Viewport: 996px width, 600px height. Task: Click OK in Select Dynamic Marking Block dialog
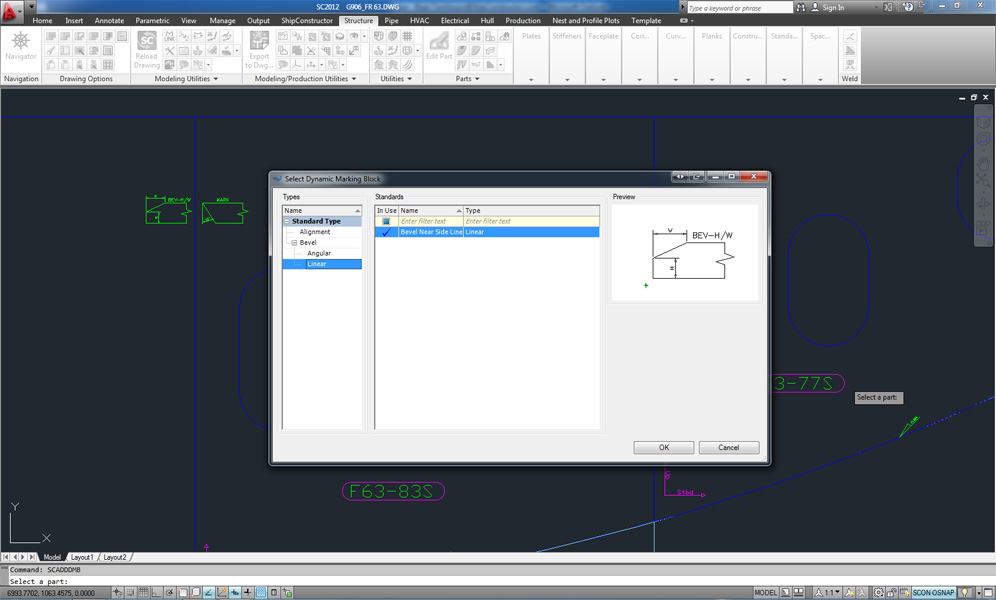(x=664, y=448)
